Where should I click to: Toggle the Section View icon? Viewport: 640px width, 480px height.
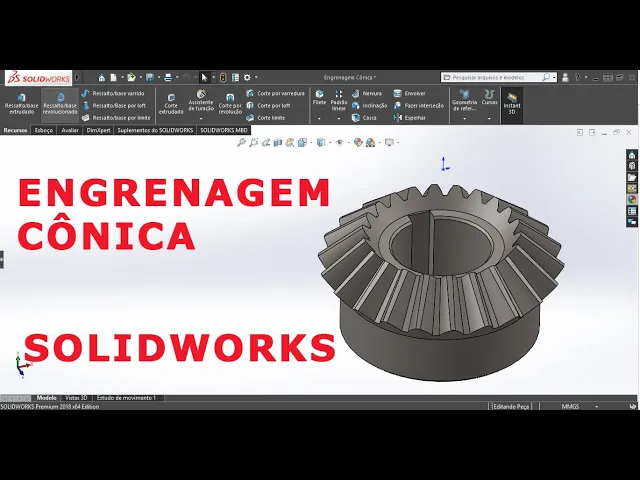pyautogui.click(x=278, y=142)
